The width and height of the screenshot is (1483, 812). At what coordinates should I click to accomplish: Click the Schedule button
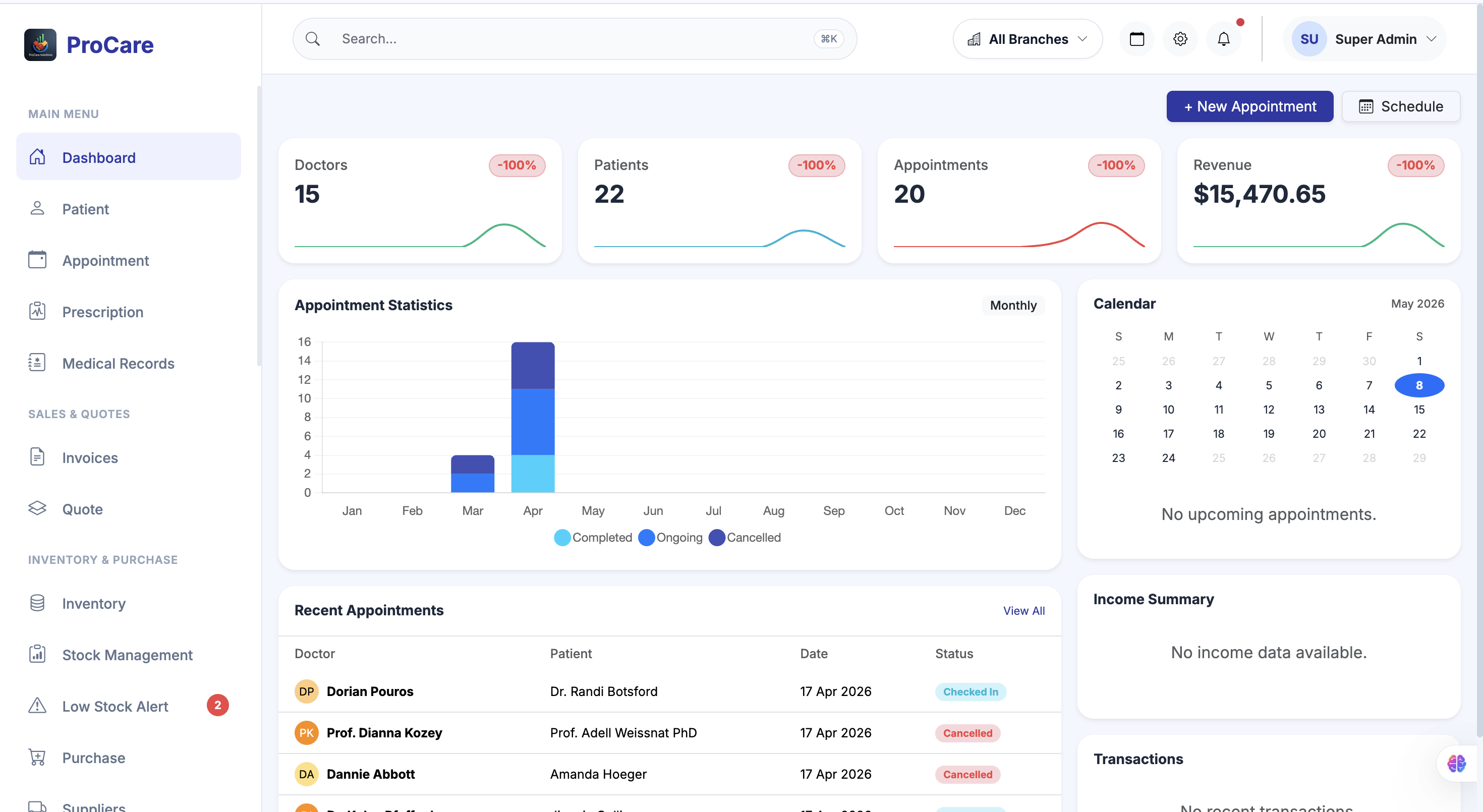(x=1400, y=106)
